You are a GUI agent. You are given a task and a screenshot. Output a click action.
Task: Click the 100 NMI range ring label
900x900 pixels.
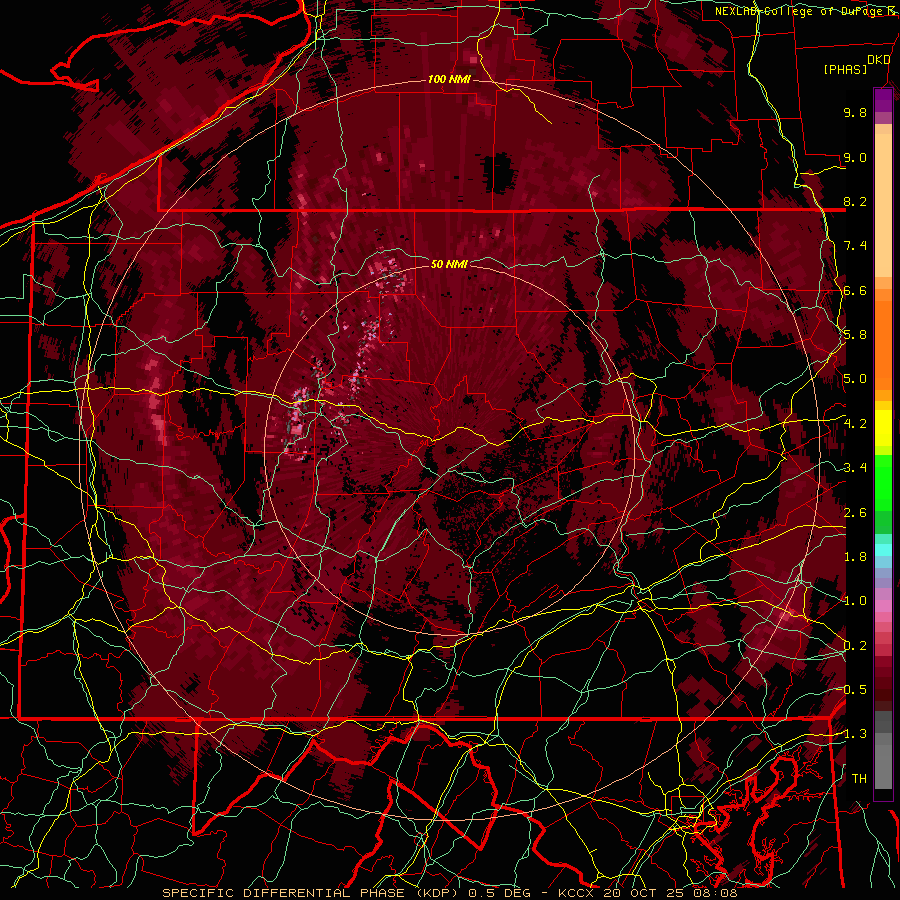(x=449, y=79)
